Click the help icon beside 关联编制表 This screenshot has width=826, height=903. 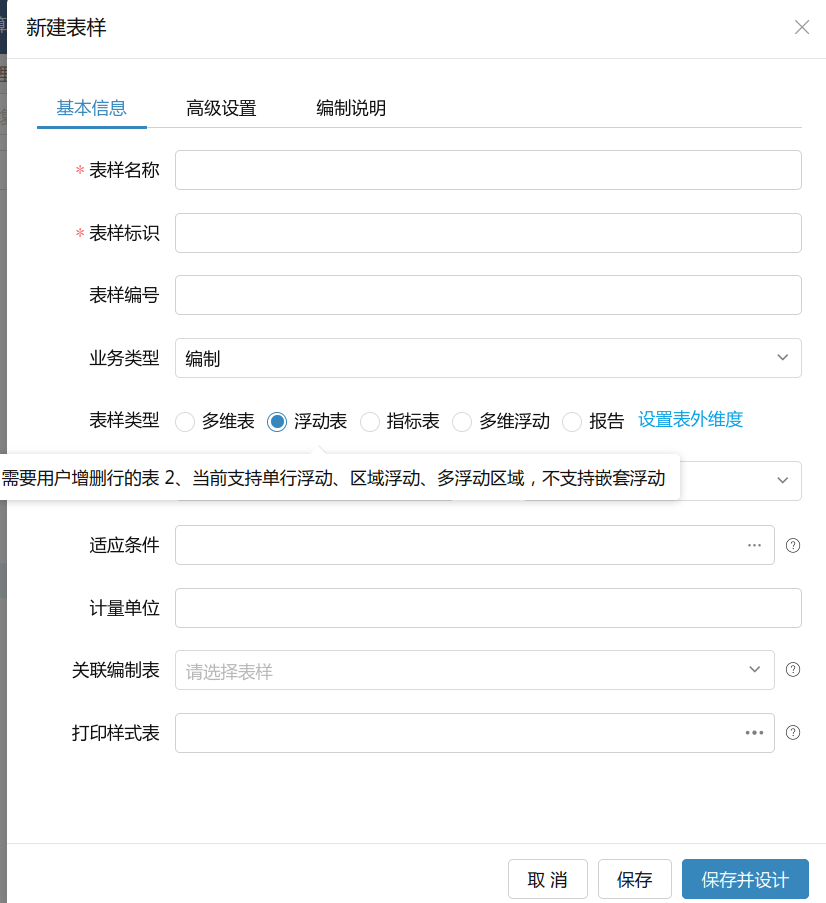[x=793, y=670]
